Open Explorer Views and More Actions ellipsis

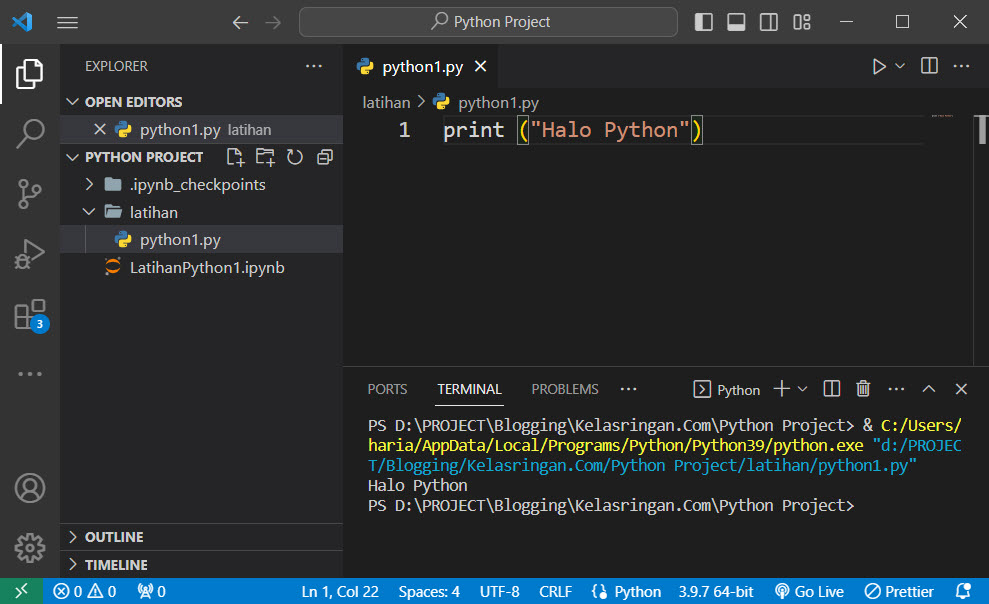pyautogui.click(x=313, y=66)
